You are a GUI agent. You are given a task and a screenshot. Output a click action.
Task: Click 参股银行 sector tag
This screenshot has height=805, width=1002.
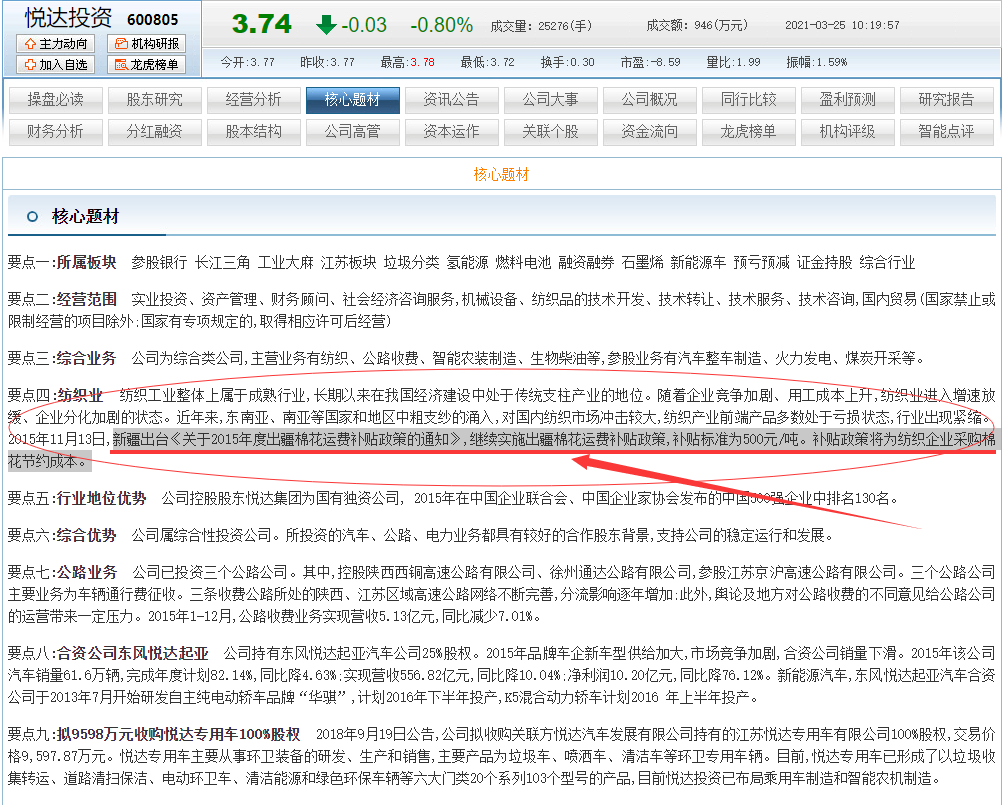pos(159,263)
